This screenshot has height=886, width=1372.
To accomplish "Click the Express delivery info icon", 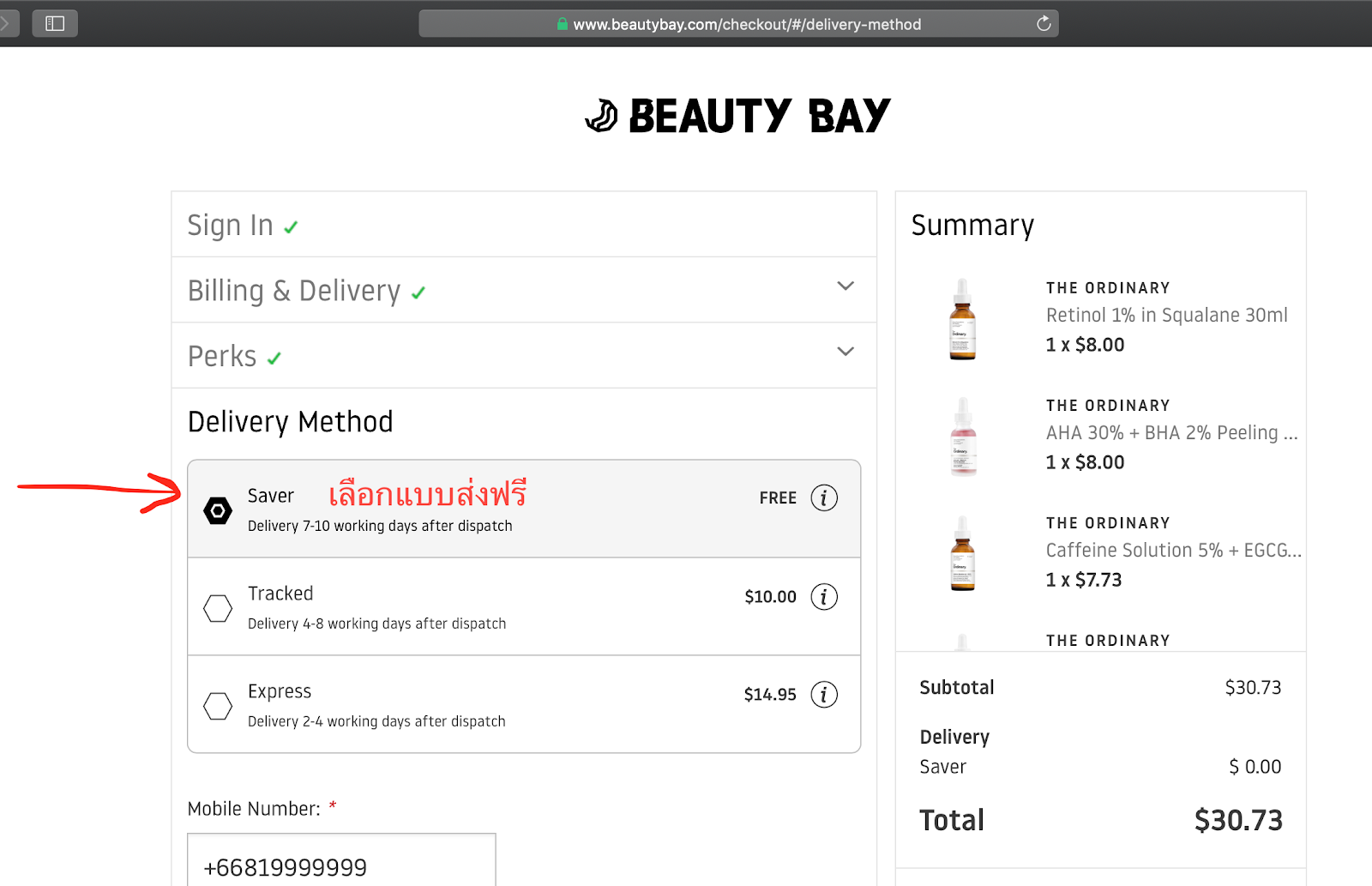I will [x=824, y=695].
